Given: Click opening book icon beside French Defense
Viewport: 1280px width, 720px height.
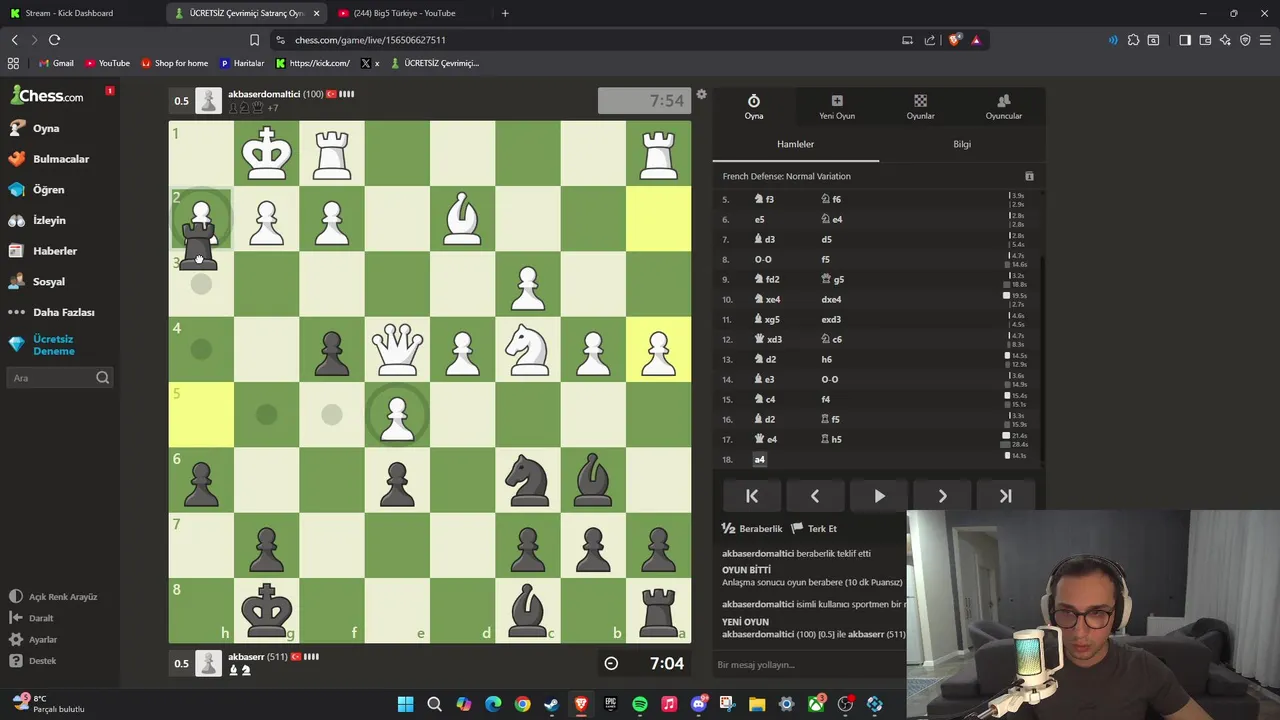Looking at the screenshot, I should click(1029, 177).
